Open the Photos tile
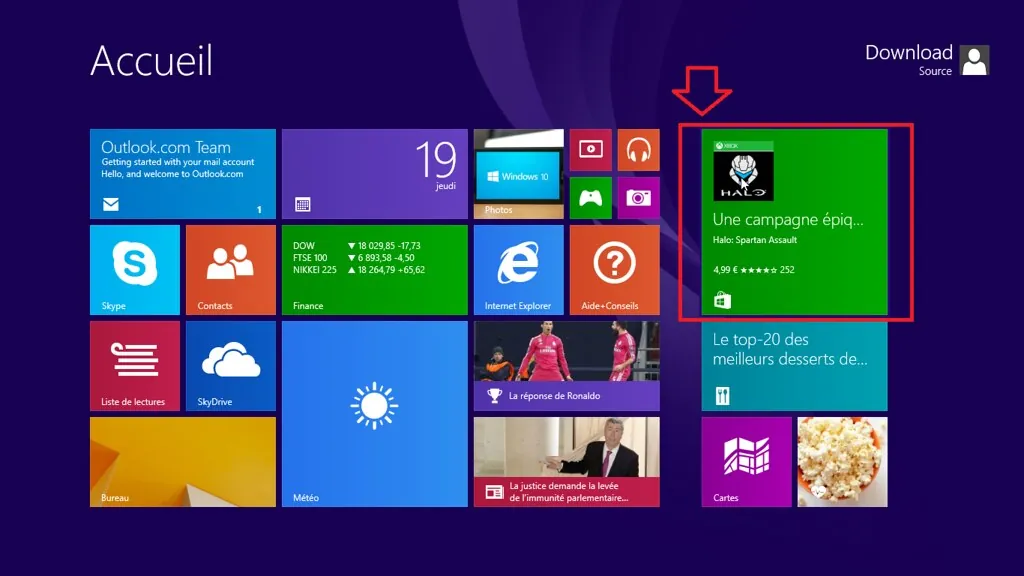Image resolution: width=1024 pixels, height=576 pixels. 519,174
